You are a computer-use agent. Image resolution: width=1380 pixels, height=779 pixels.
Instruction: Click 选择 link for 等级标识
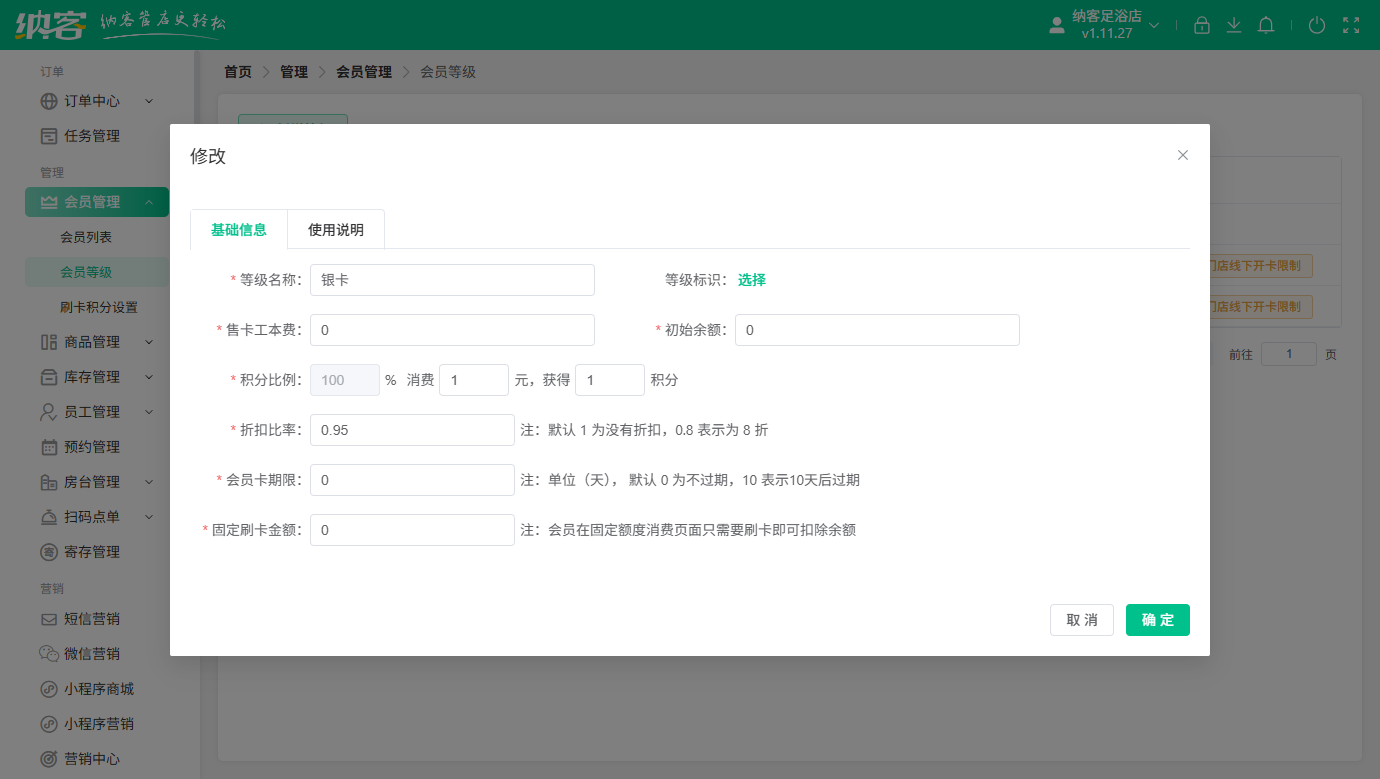click(x=752, y=280)
